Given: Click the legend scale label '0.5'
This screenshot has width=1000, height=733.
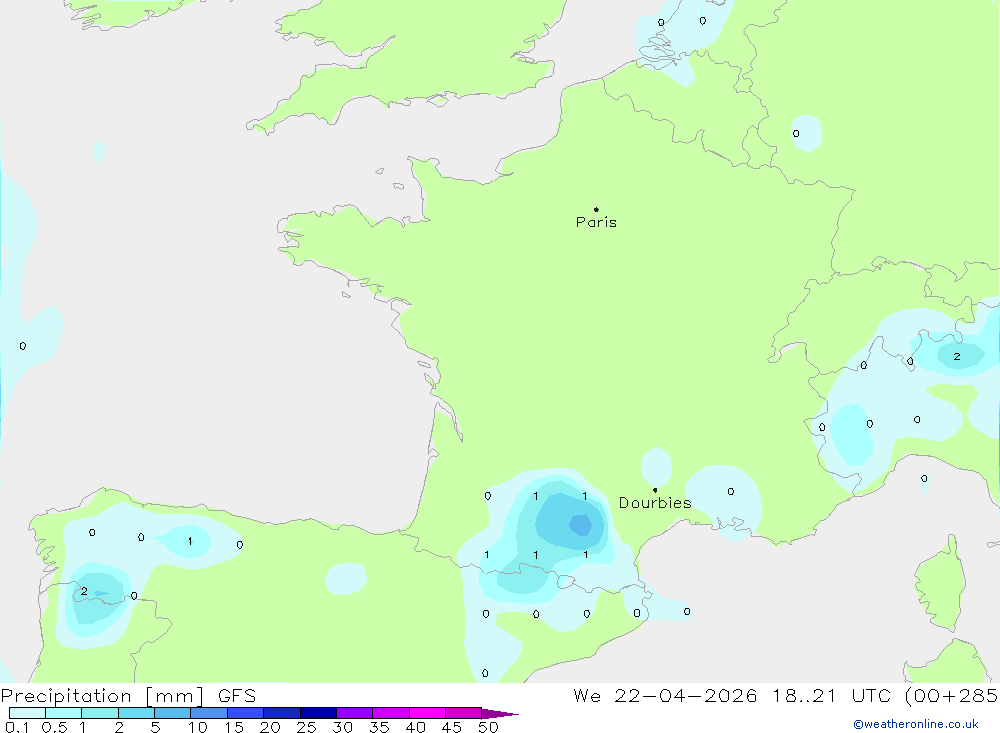Looking at the screenshot, I should (x=54, y=727).
